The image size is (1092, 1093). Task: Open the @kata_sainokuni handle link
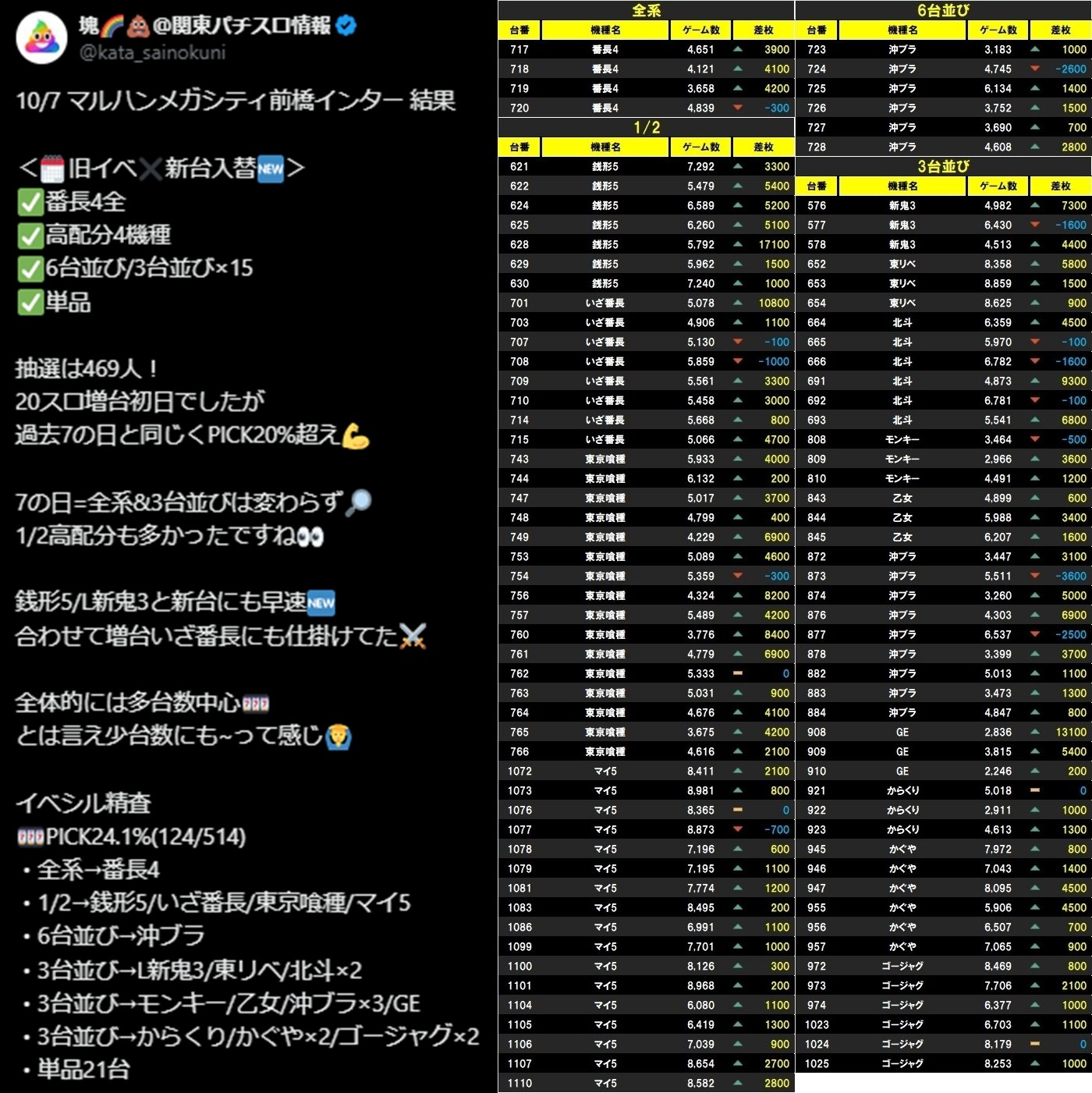[152, 52]
